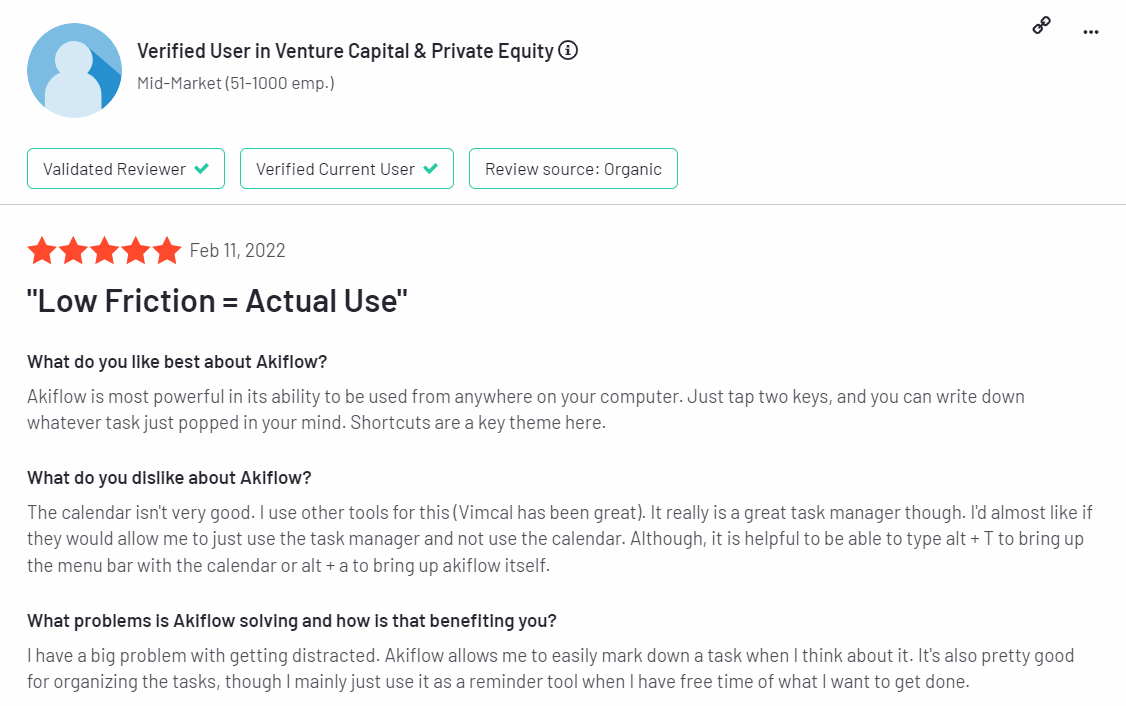Click the first rating star
This screenshot has width=1126, height=706.
click(42, 251)
